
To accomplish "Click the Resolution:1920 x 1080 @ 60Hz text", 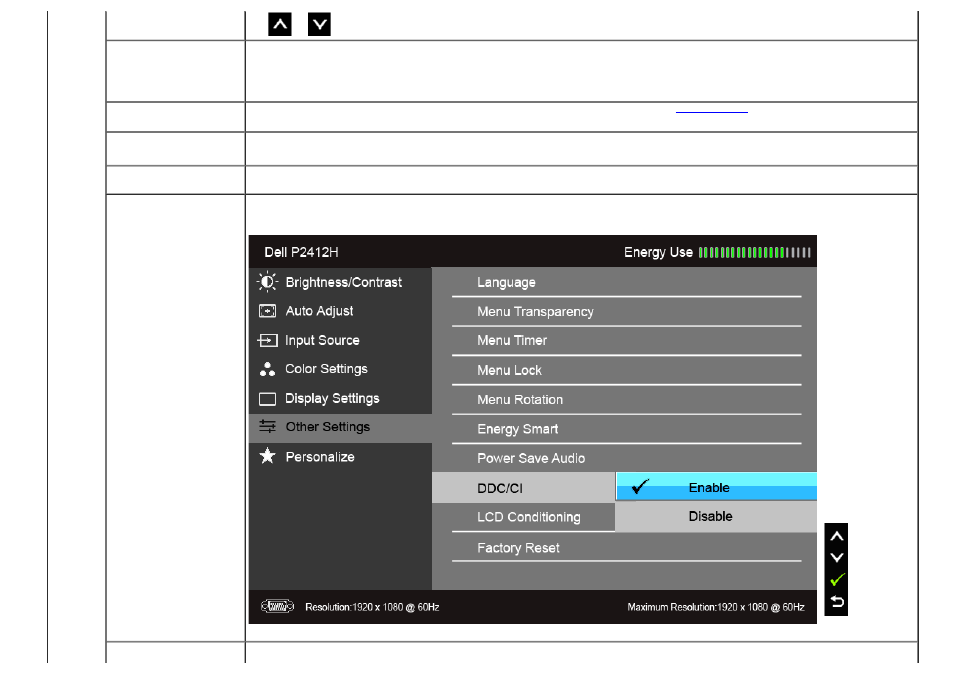I will 372,607.
